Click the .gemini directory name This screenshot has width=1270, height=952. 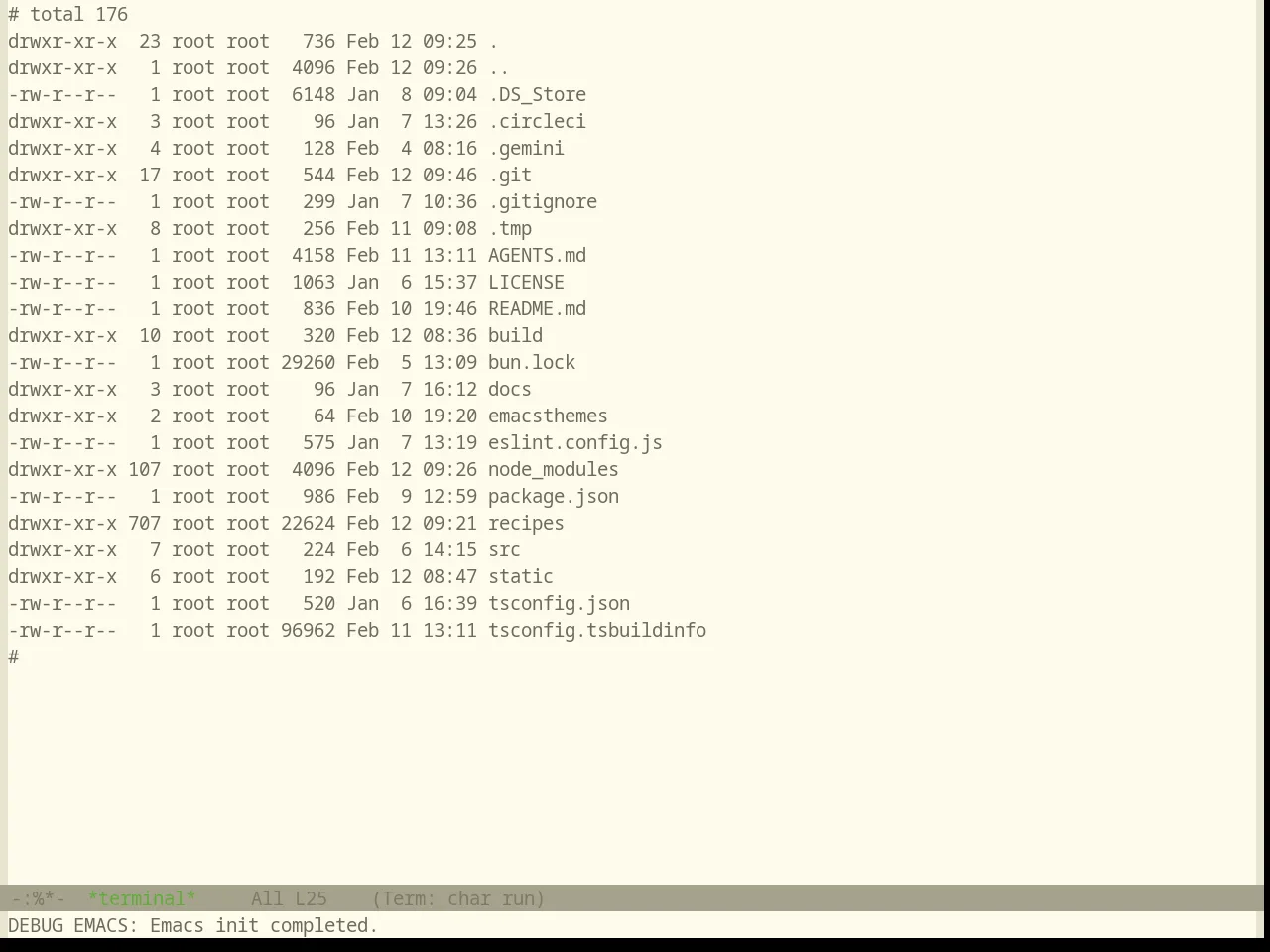[x=526, y=148]
